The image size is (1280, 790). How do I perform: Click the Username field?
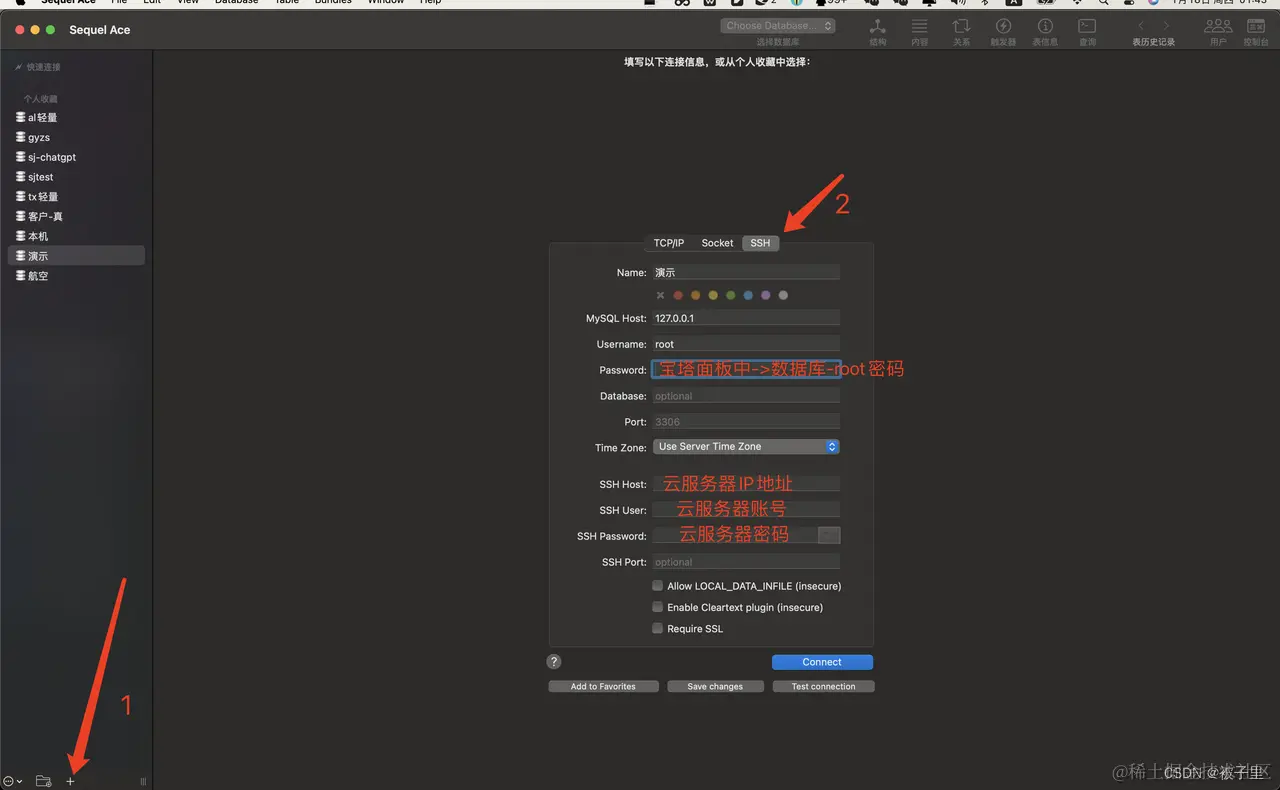point(746,344)
